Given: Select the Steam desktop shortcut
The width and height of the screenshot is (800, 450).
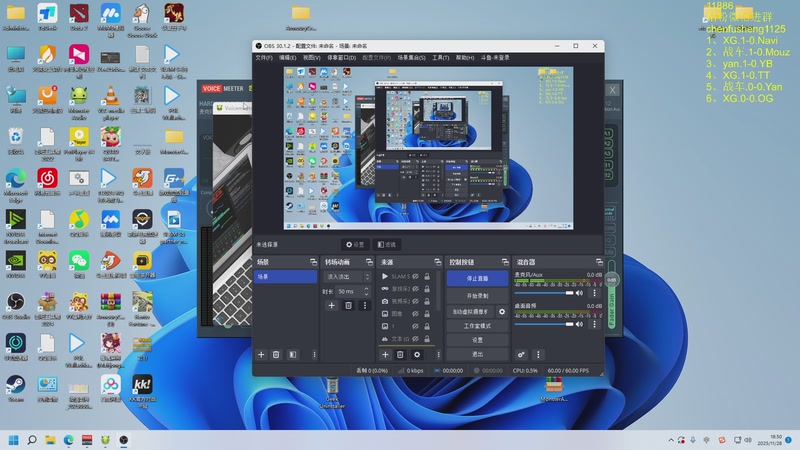Looking at the screenshot, I should tap(16, 389).
